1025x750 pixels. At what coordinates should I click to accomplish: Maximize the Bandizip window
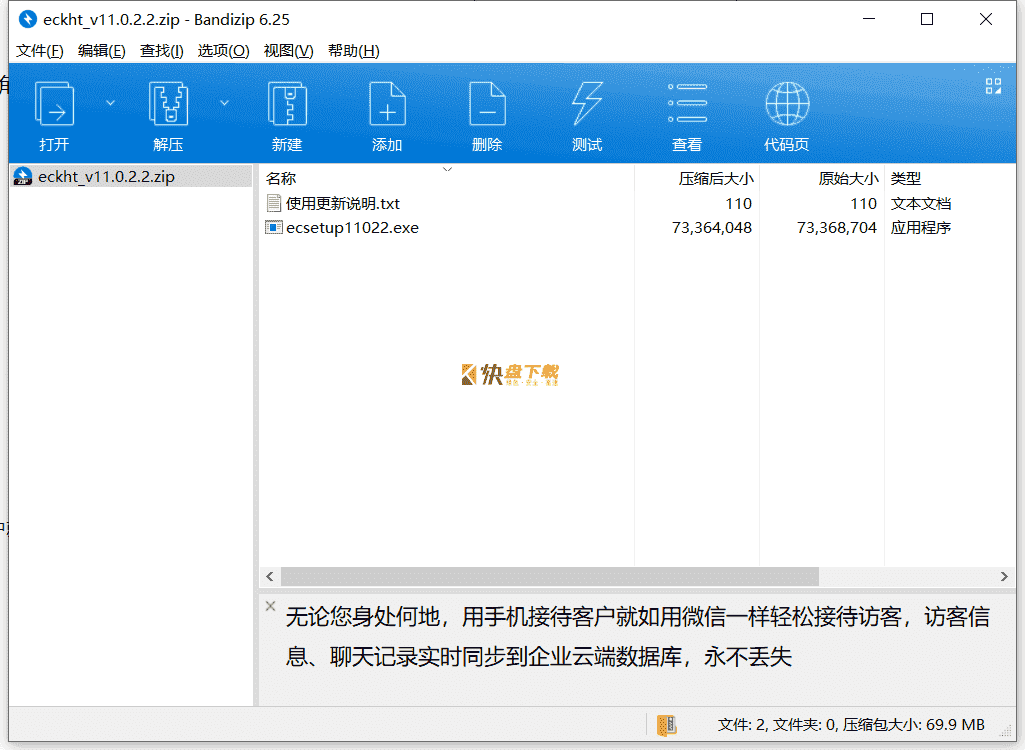[x=927, y=20]
